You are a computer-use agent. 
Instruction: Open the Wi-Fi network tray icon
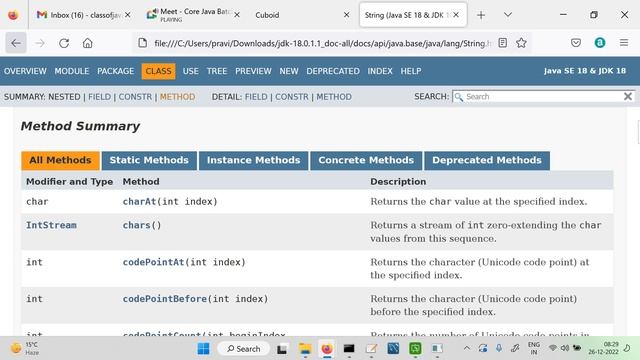[x=553, y=348]
